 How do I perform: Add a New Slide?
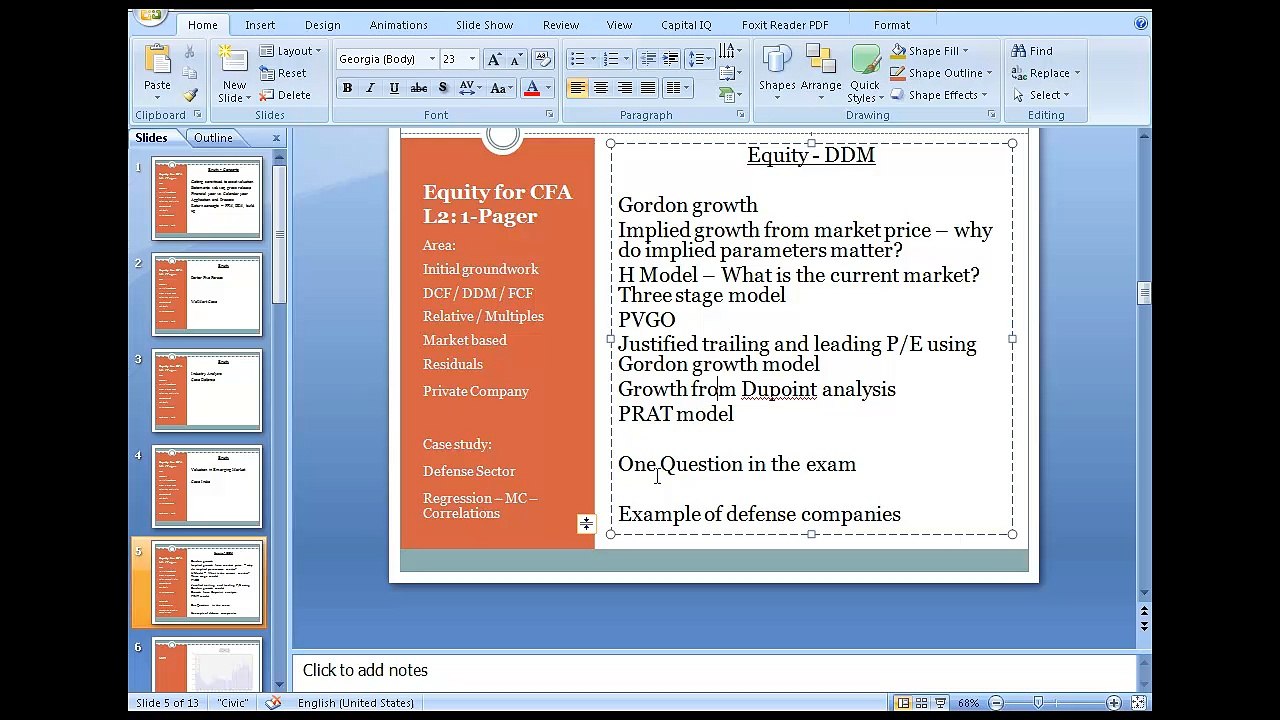(234, 73)
